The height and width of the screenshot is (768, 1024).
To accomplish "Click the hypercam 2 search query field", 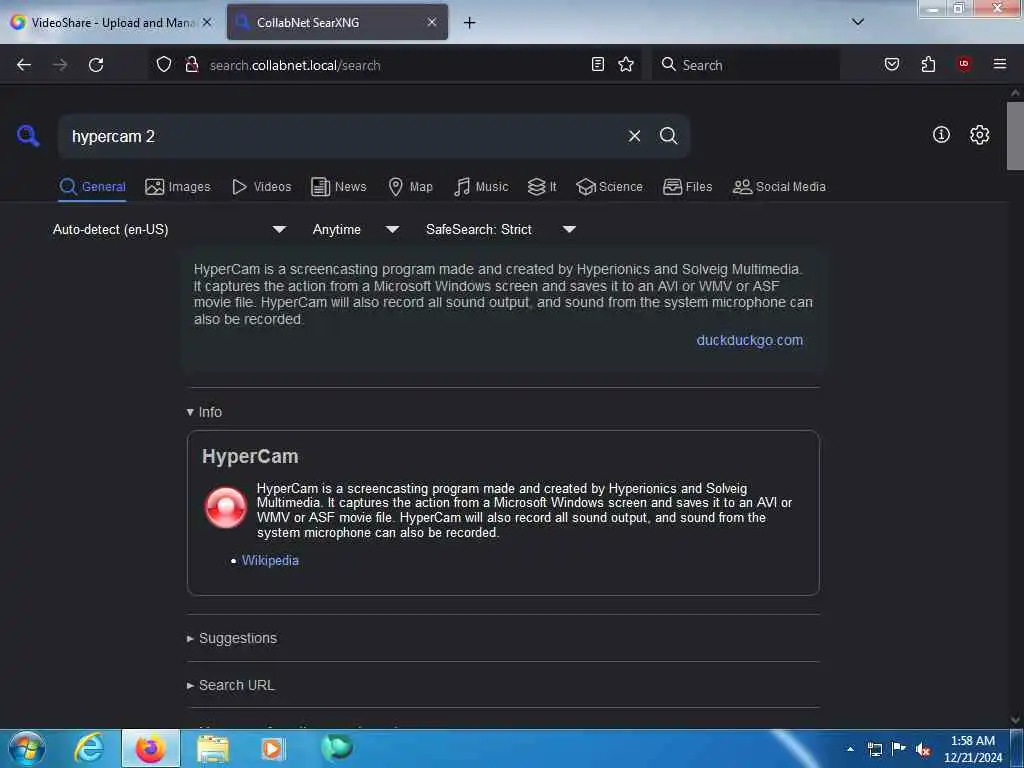I will (x=342, y=136).
